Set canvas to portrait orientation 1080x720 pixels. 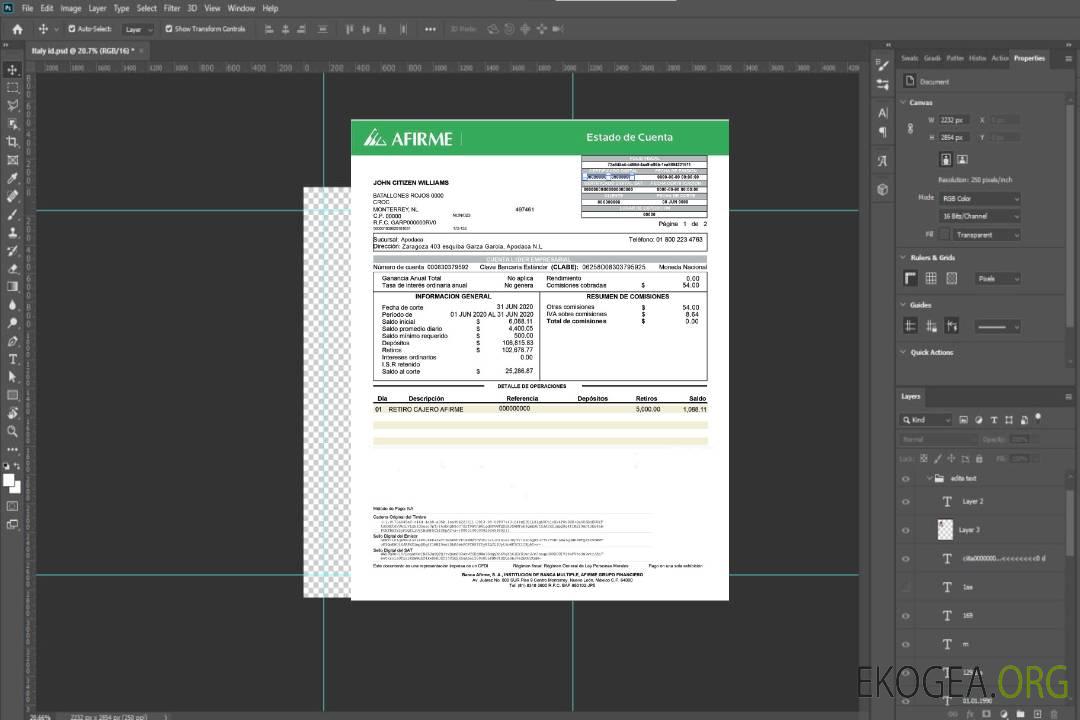tap(946, 160)
